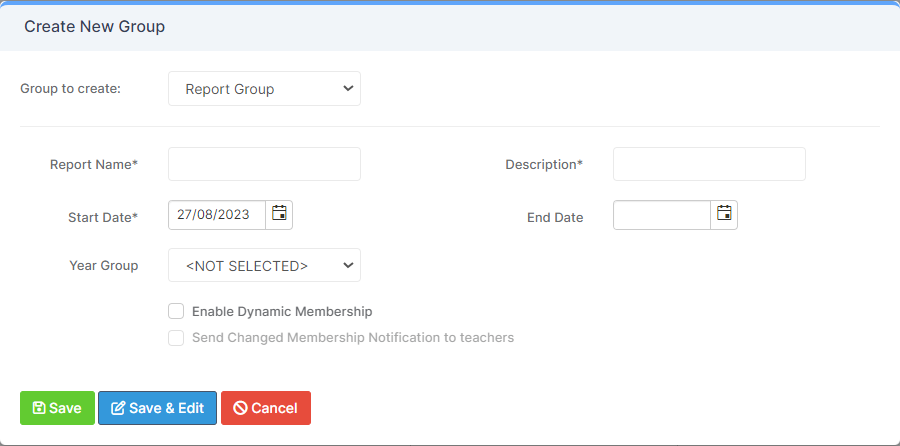The image size is (900, 446).
Task: Tick the Enable Dynamic Membership checkbox
Action: tap(176, 311)
